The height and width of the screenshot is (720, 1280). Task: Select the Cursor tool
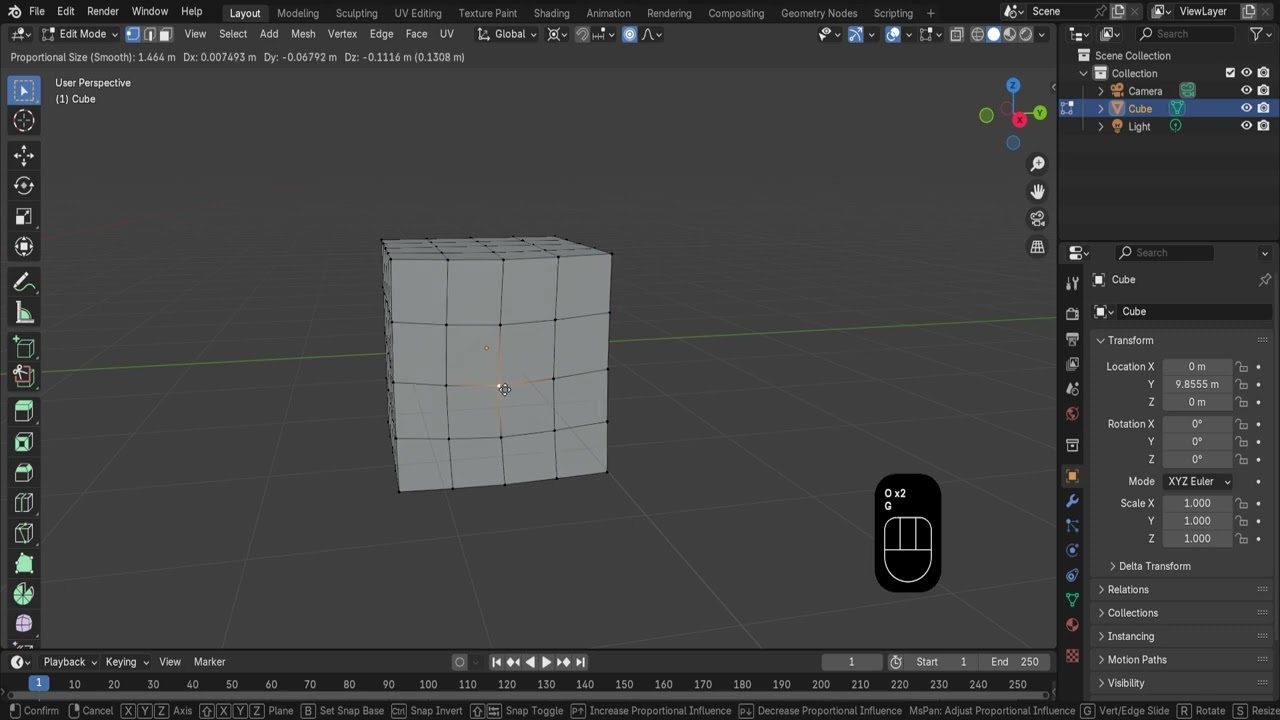point(24,121)
